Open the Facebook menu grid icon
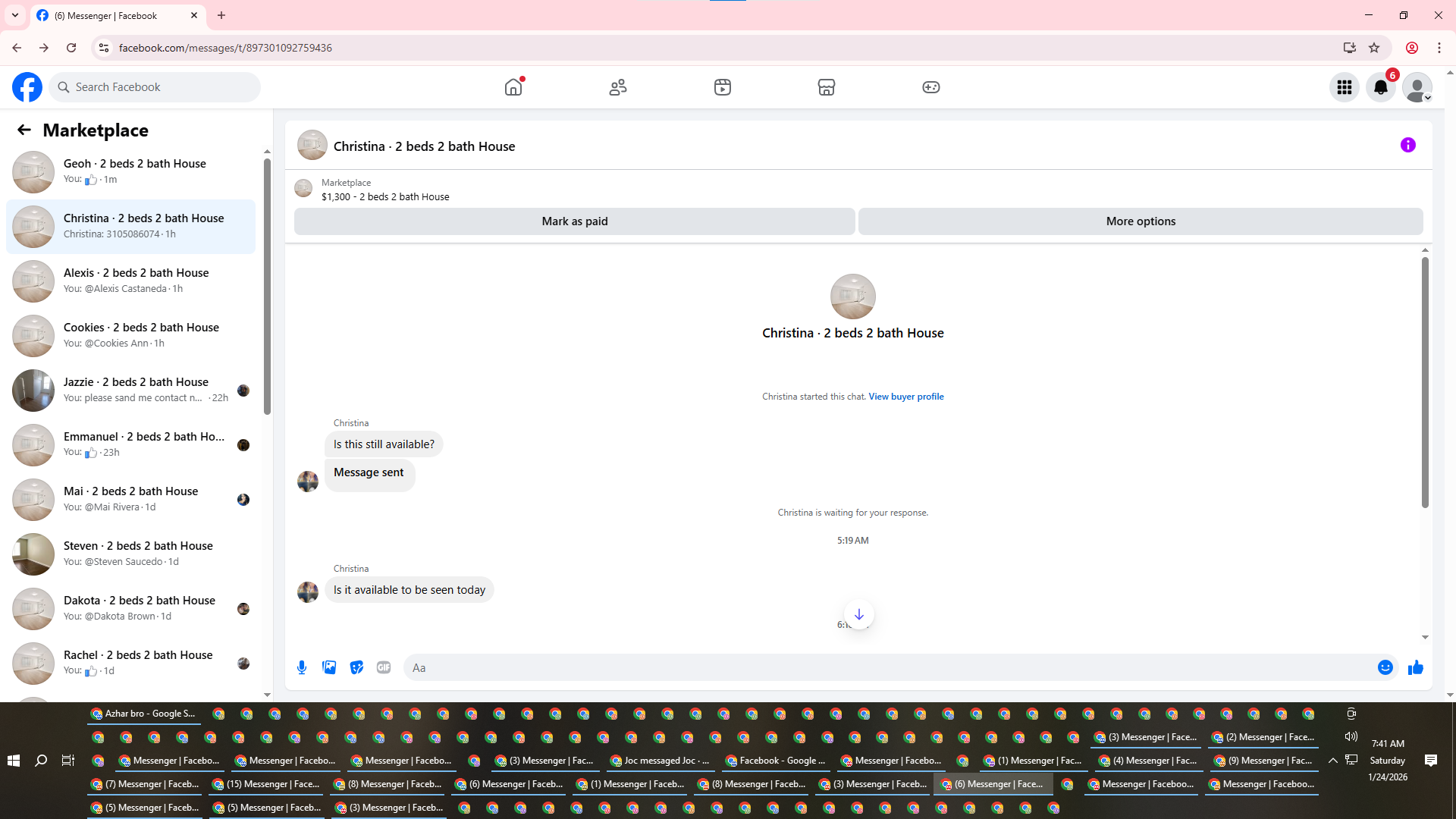This screenshot has width=1456, height=819. (1344, 87)
